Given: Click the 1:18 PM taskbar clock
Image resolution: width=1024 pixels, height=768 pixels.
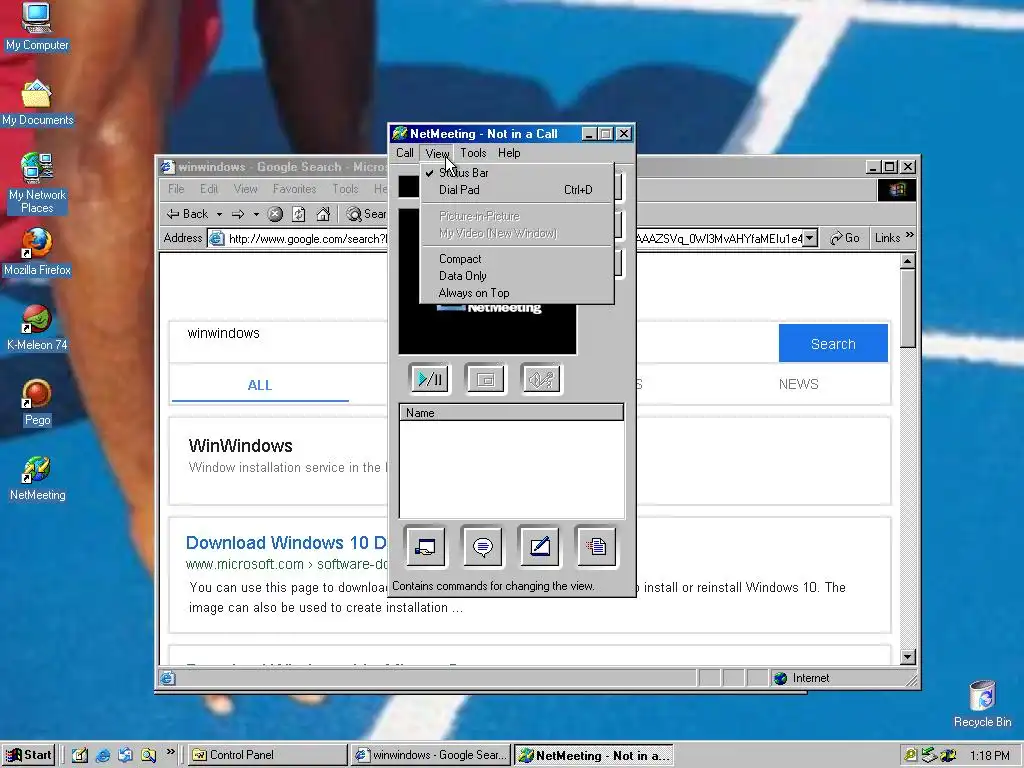Looking at the screenshot, I should click(x=989, y=756).
